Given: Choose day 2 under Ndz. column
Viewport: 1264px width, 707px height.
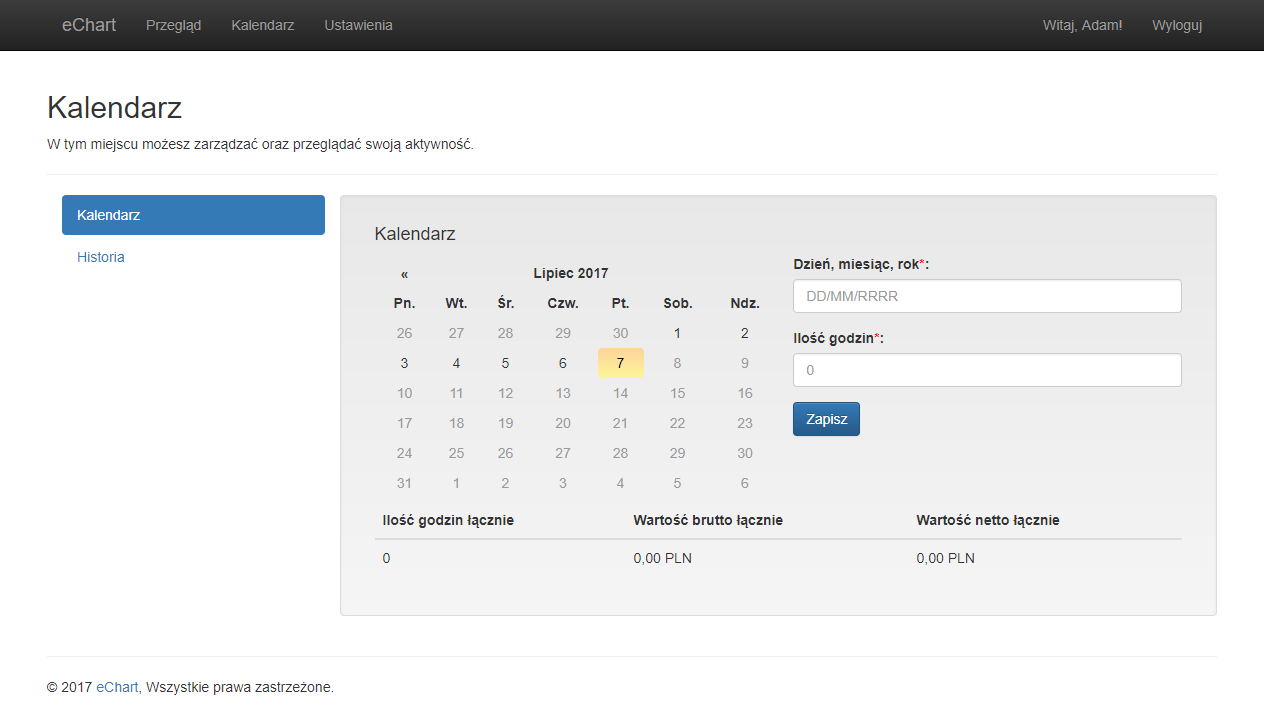Looking at the screenshot, I should [744, 333].
